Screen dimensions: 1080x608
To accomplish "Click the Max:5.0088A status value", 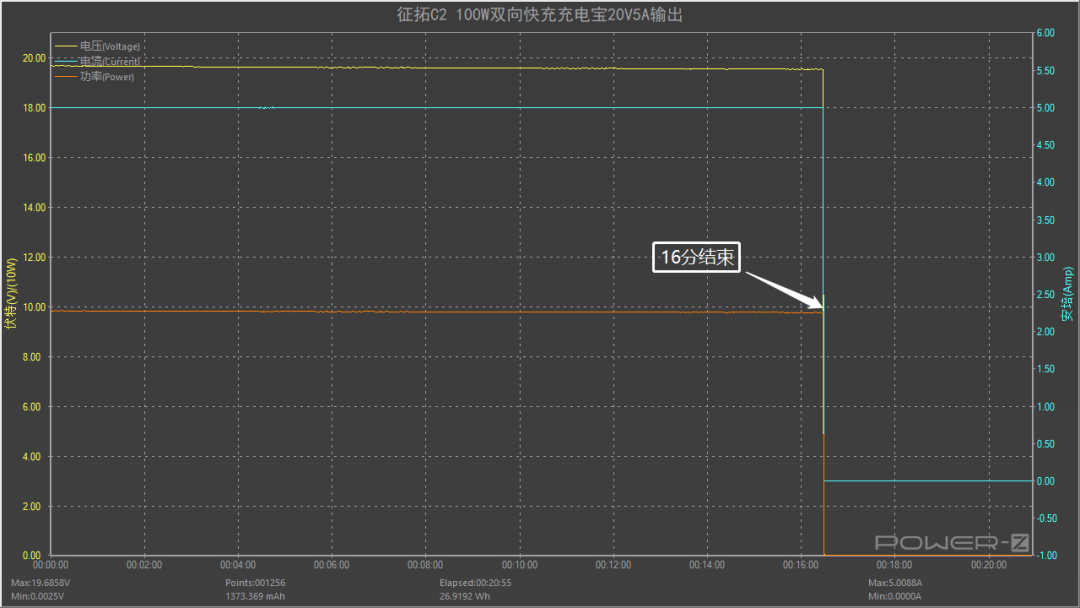I will point(895,583).
